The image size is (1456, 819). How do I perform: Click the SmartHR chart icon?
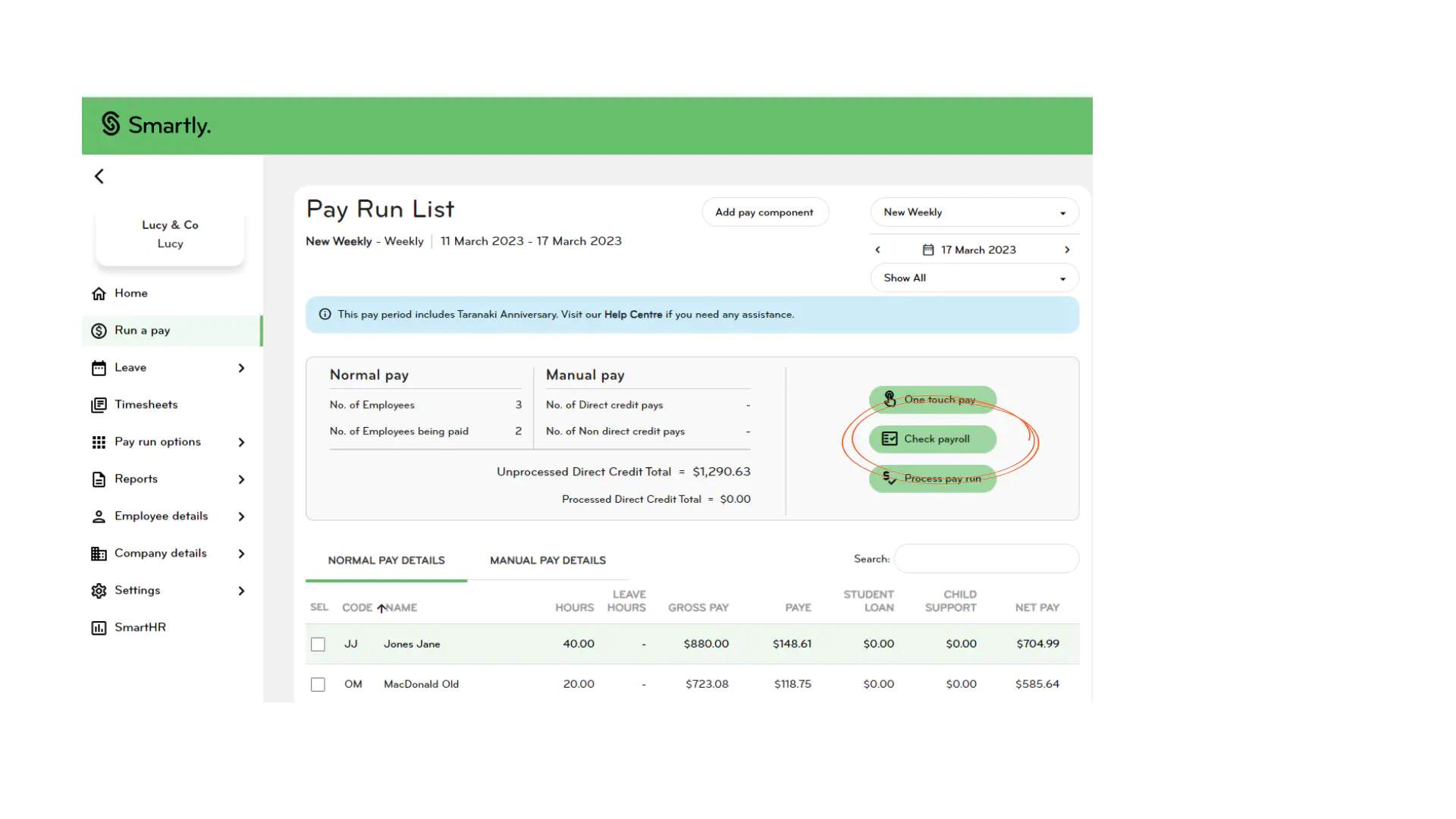99,628
